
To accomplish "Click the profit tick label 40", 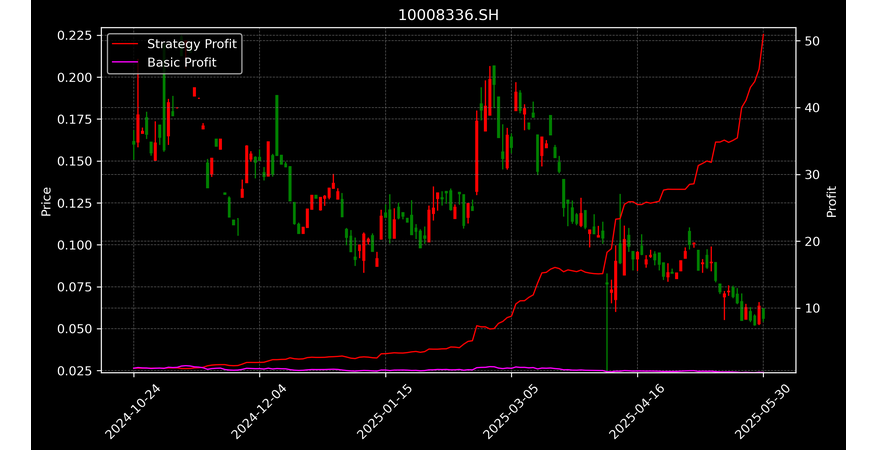I will (812, 107).
